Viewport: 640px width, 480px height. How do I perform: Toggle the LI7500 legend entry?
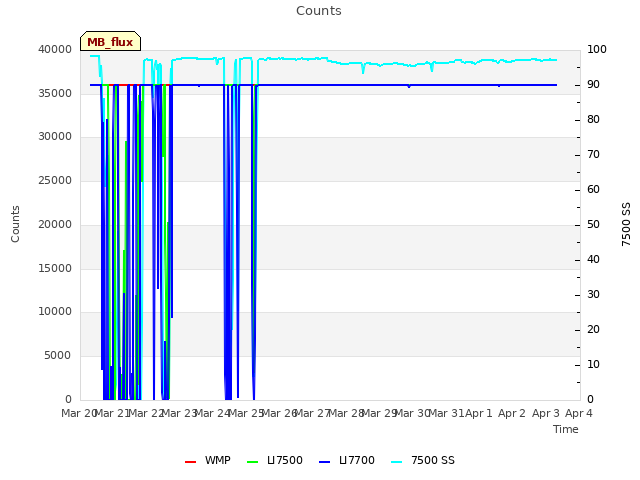tap(275, 460)
